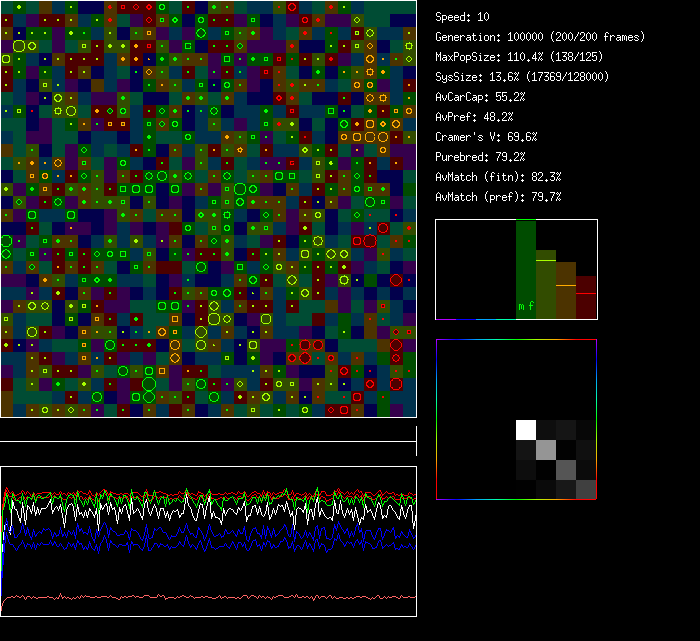Select the AvCarCap percentage label
The height and width of the screenshot is (641, 700).
pyautogui.click(x=481, y=97)
